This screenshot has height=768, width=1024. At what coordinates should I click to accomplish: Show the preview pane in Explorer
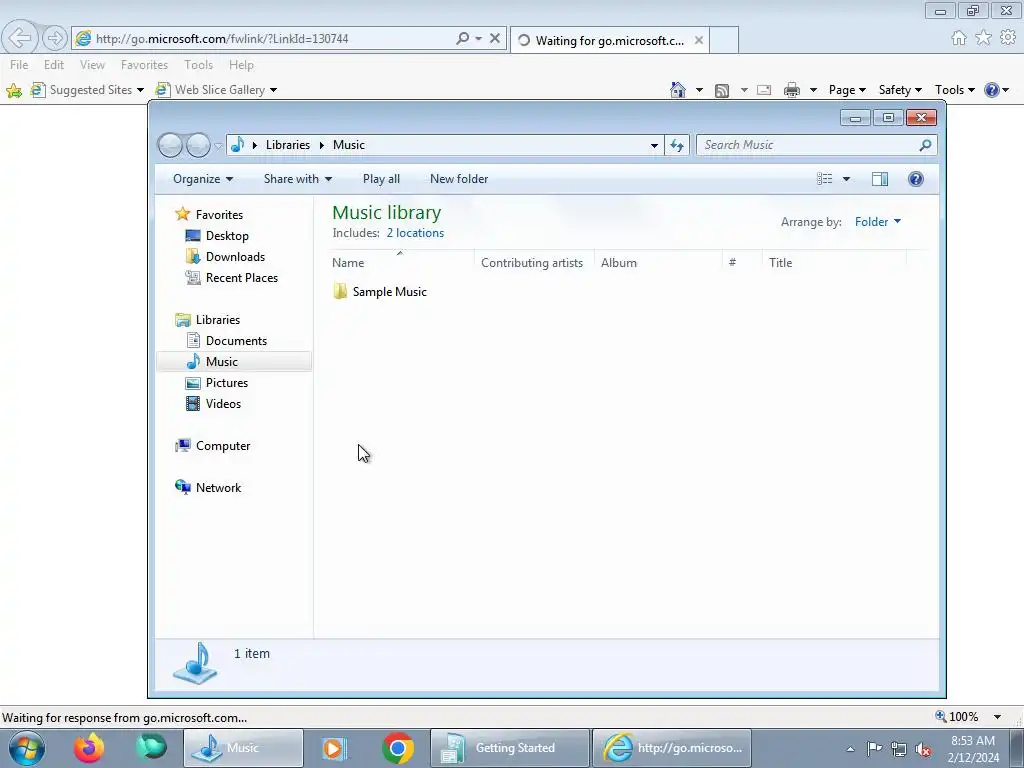tap(880, 179)
